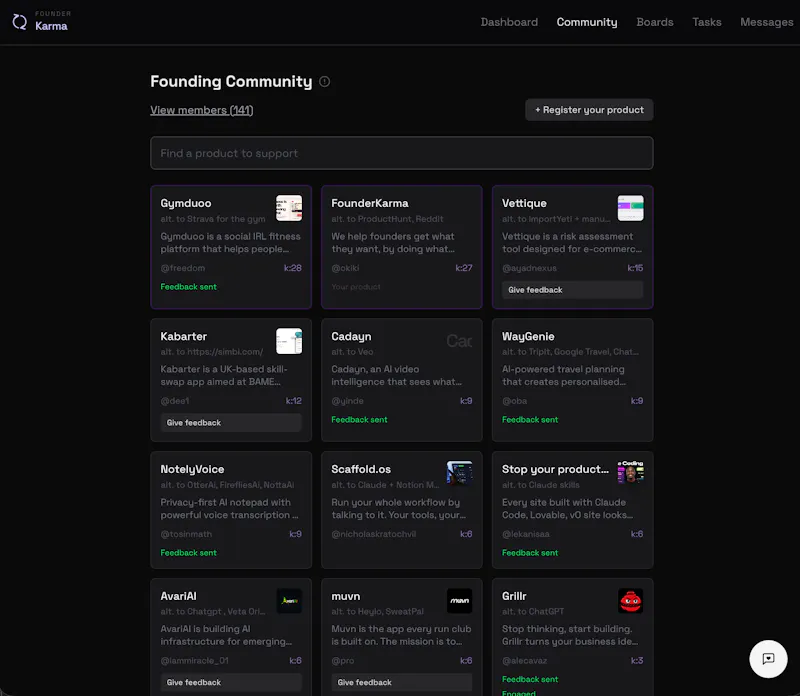
Task: Open the Dashboard nav item
Action: (x=509, y=22)
